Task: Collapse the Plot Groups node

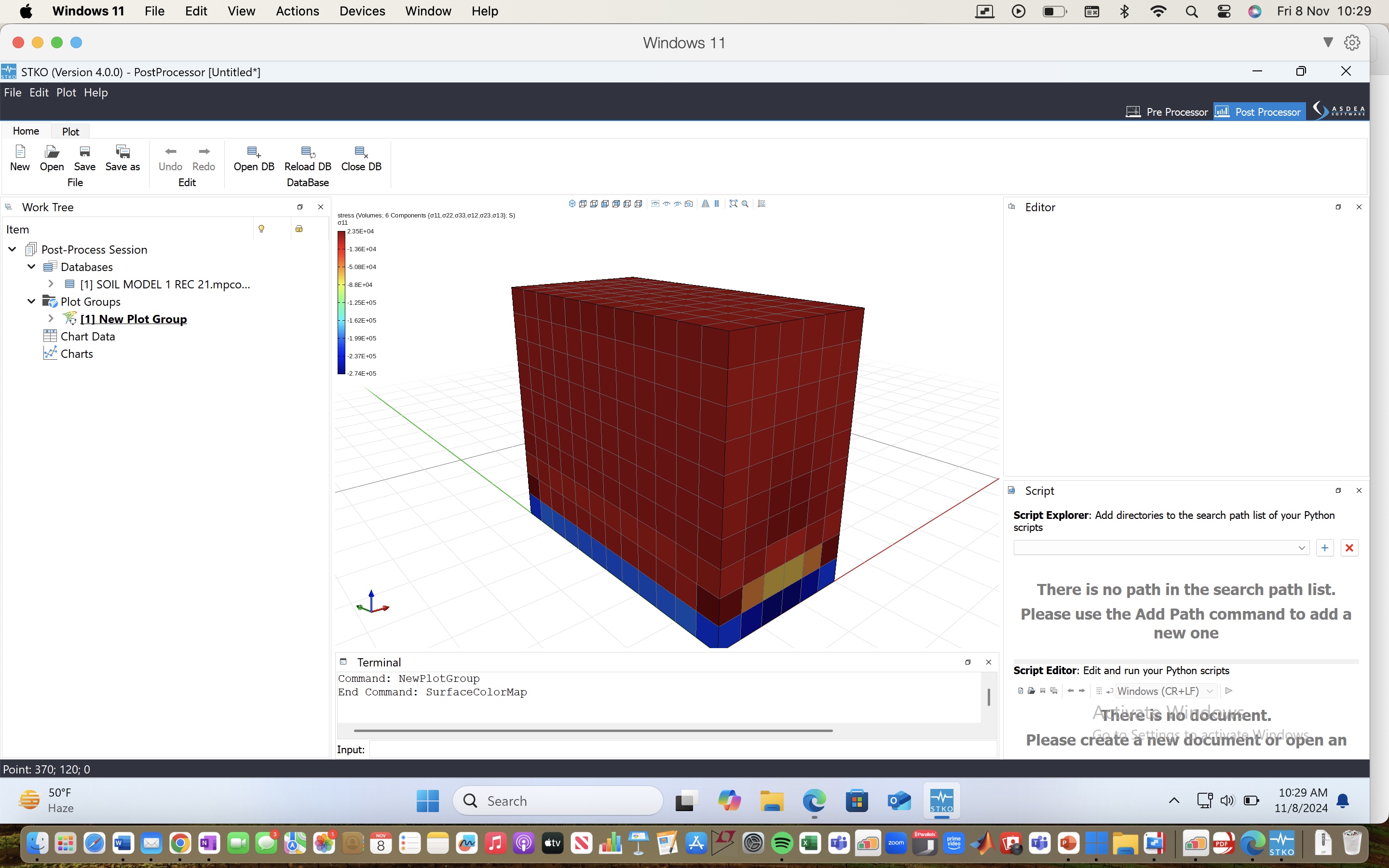Action: pyautogui.click(x=31, y=301)
